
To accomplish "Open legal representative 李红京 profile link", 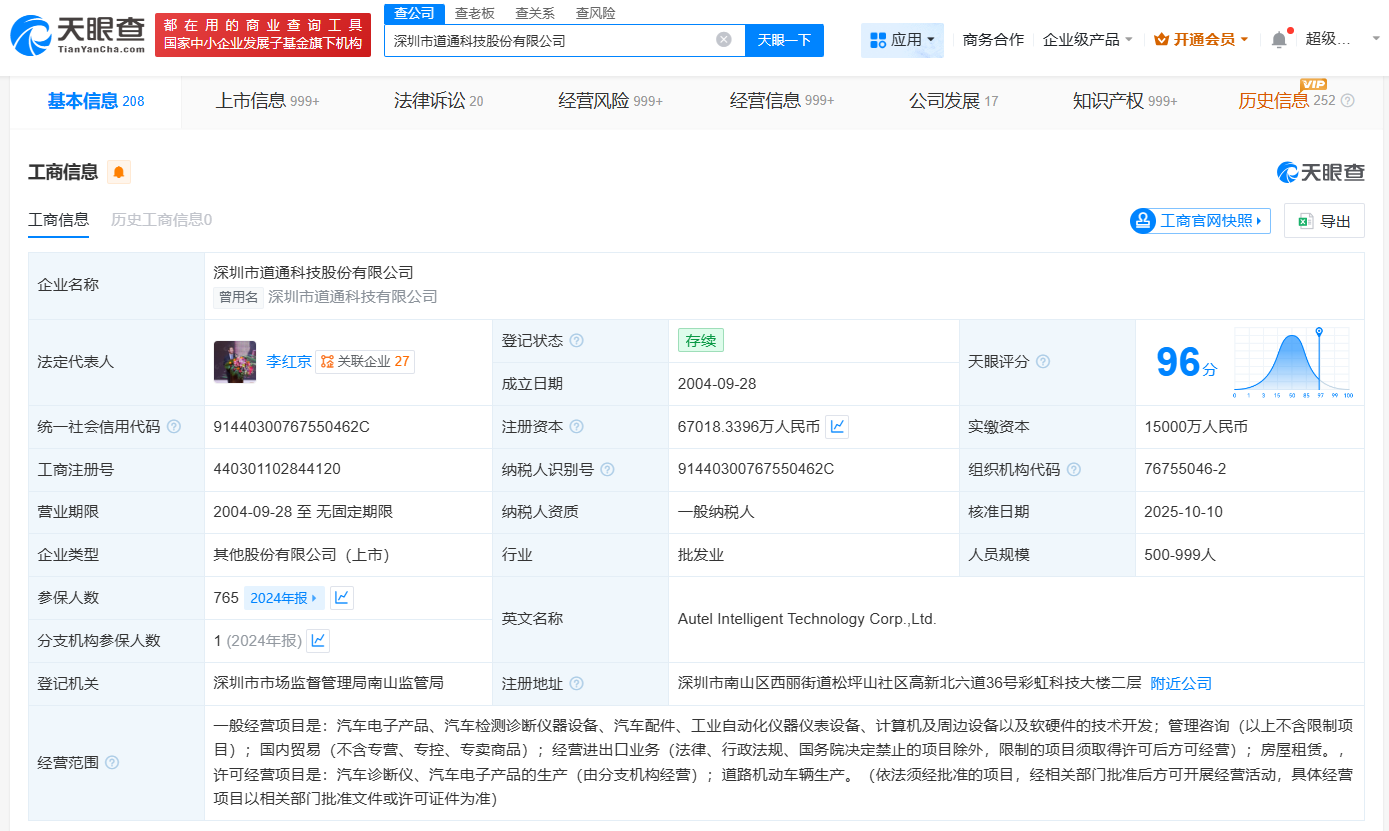I will 289,361.
